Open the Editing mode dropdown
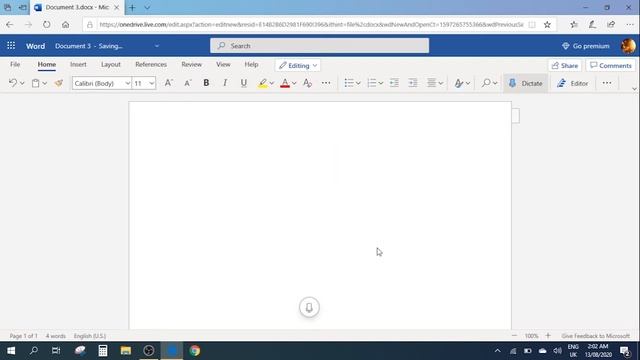Image resolution: width=640 pixels, height=360 pixels. 298,65
